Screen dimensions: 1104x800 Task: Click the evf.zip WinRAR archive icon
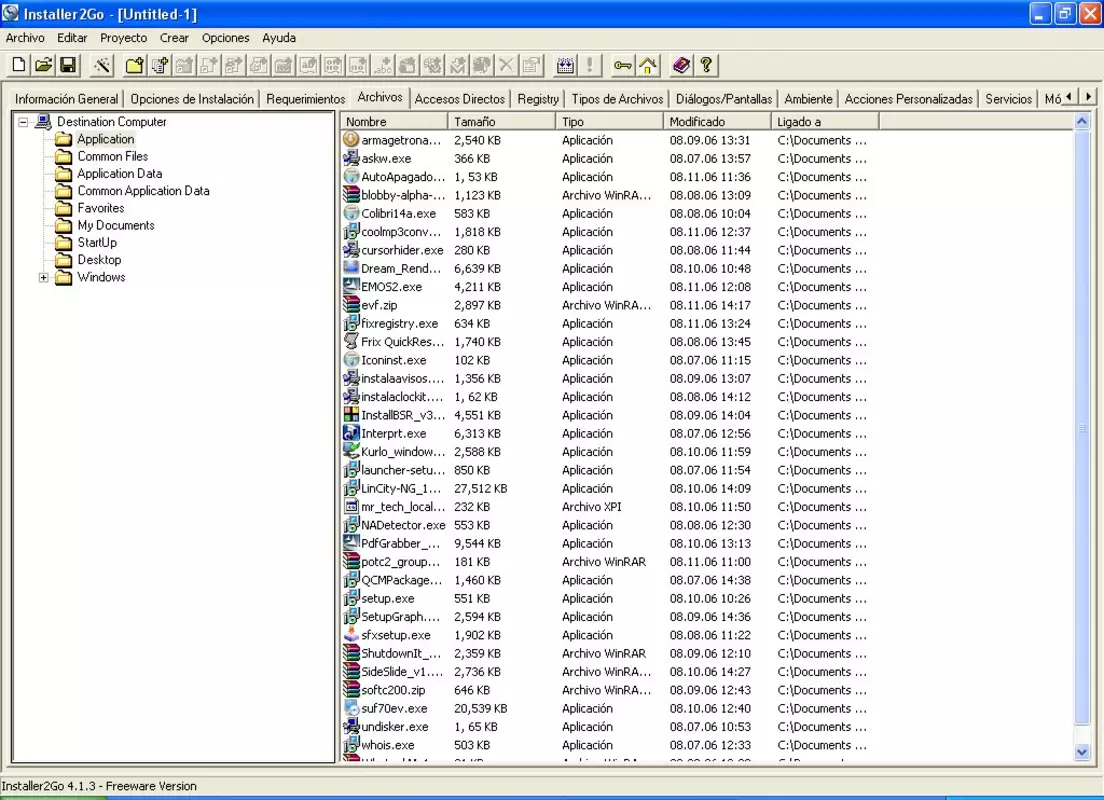(x=351, y=304)
